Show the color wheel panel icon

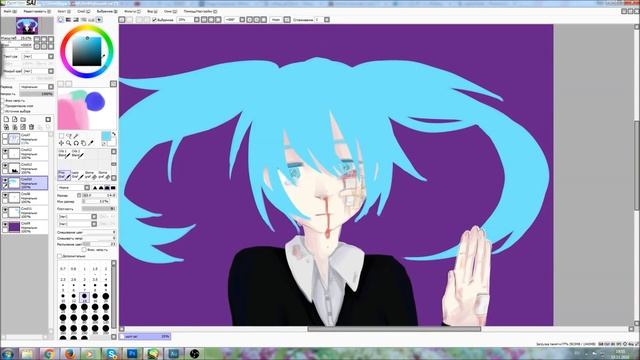pyautogui.click(x=61, y=20)
